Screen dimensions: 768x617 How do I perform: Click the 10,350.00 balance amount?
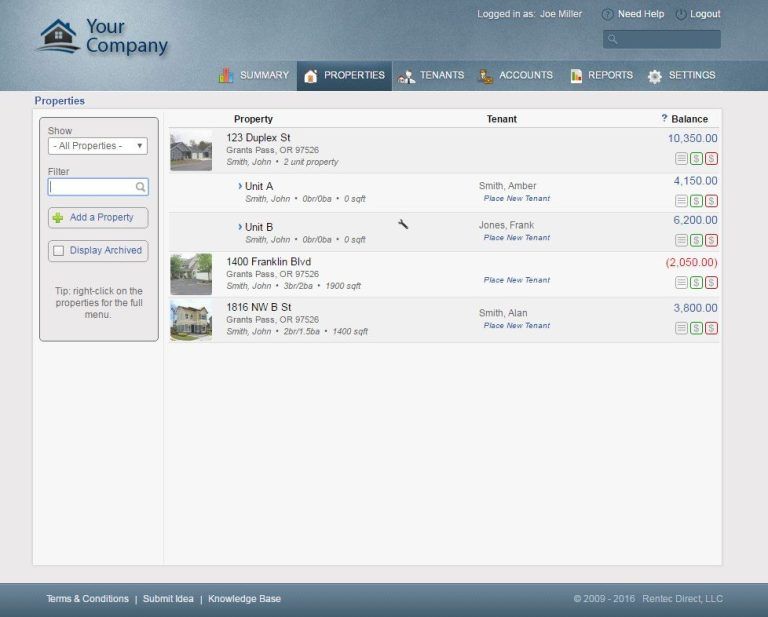(x=693, y=139)
